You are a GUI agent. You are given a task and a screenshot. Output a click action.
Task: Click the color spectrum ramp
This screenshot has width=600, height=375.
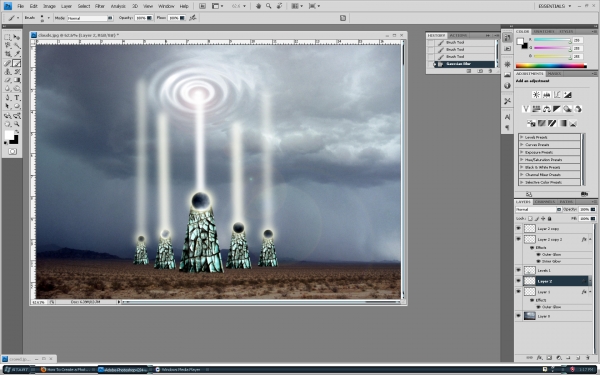(x=551, y=66)
